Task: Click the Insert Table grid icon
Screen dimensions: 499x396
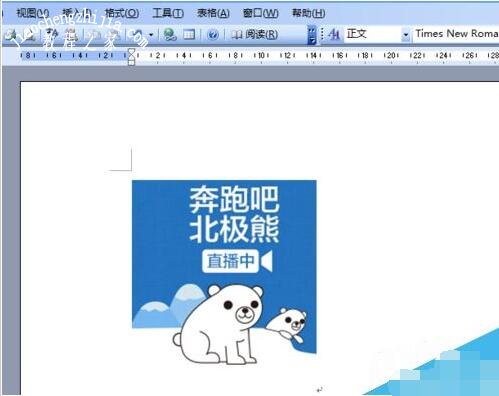Action: click(x=189, y=34)
